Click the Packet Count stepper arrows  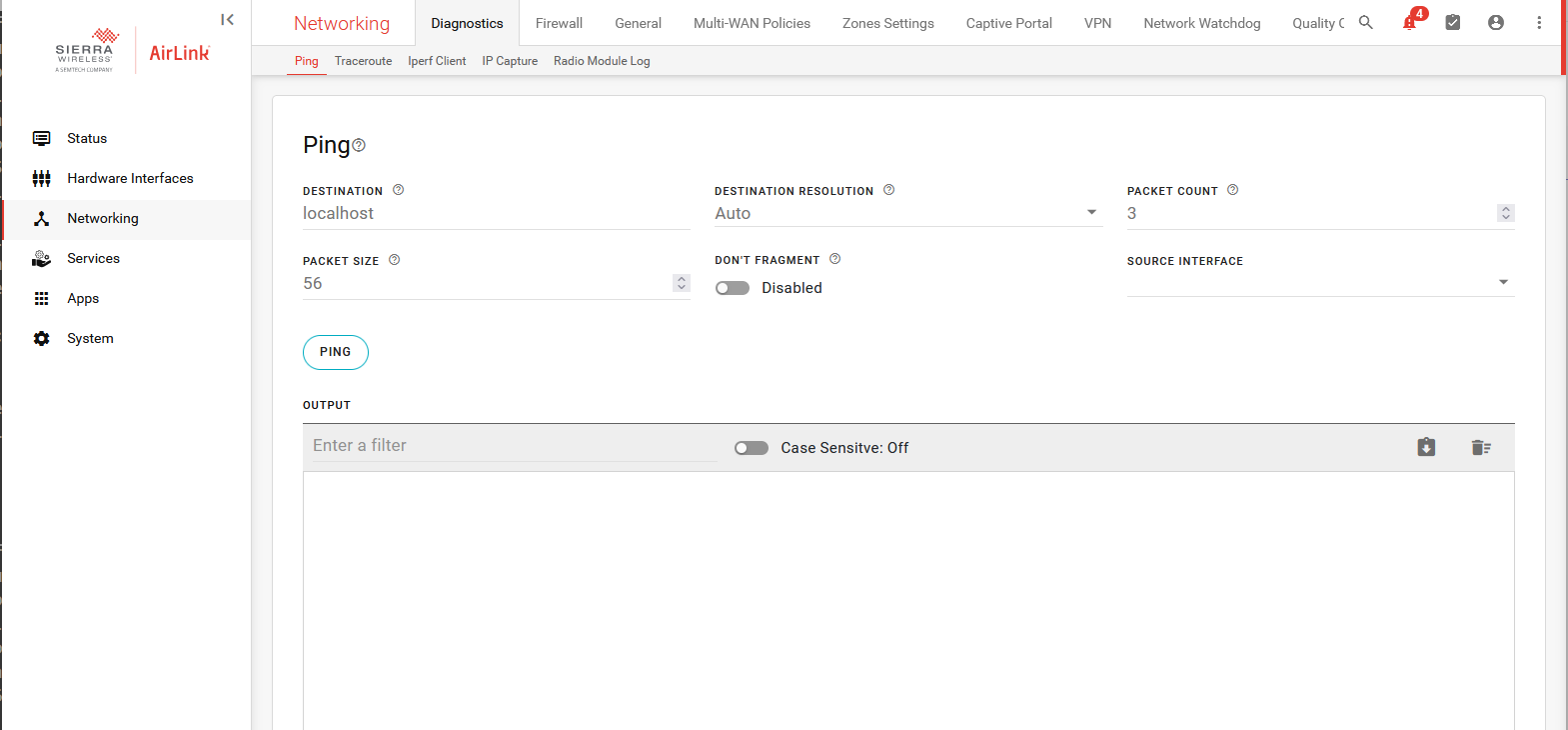click(x=1506, y=213)
